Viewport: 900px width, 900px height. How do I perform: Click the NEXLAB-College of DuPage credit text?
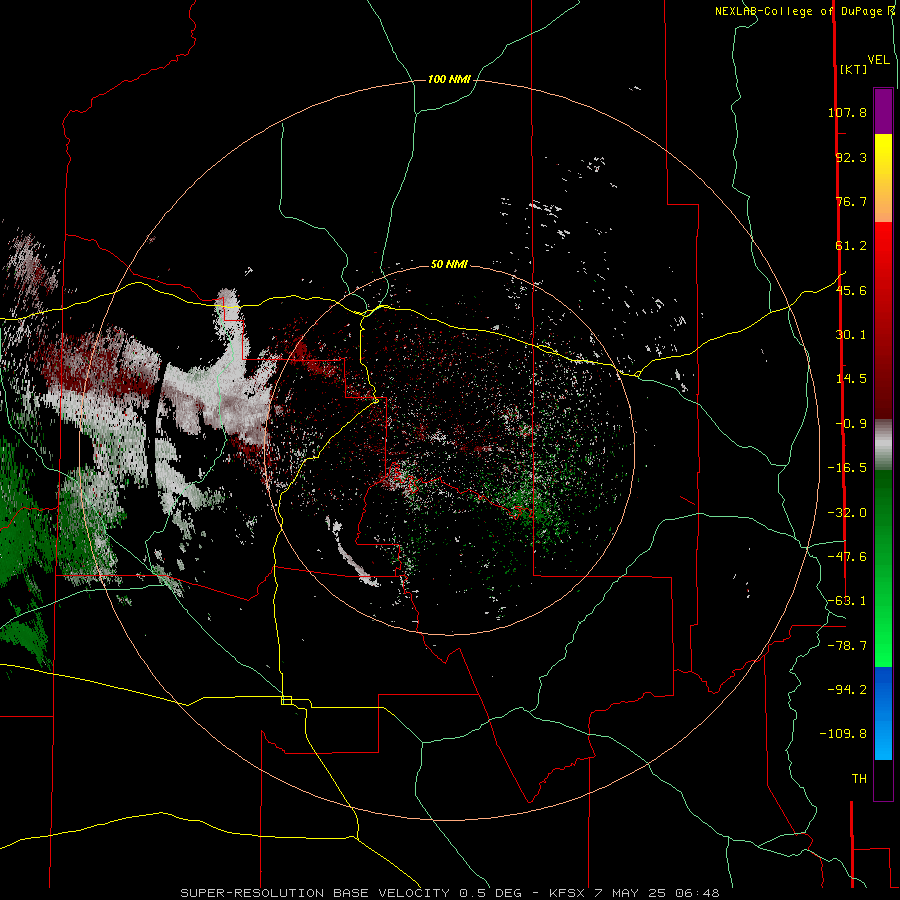point(798,11)
